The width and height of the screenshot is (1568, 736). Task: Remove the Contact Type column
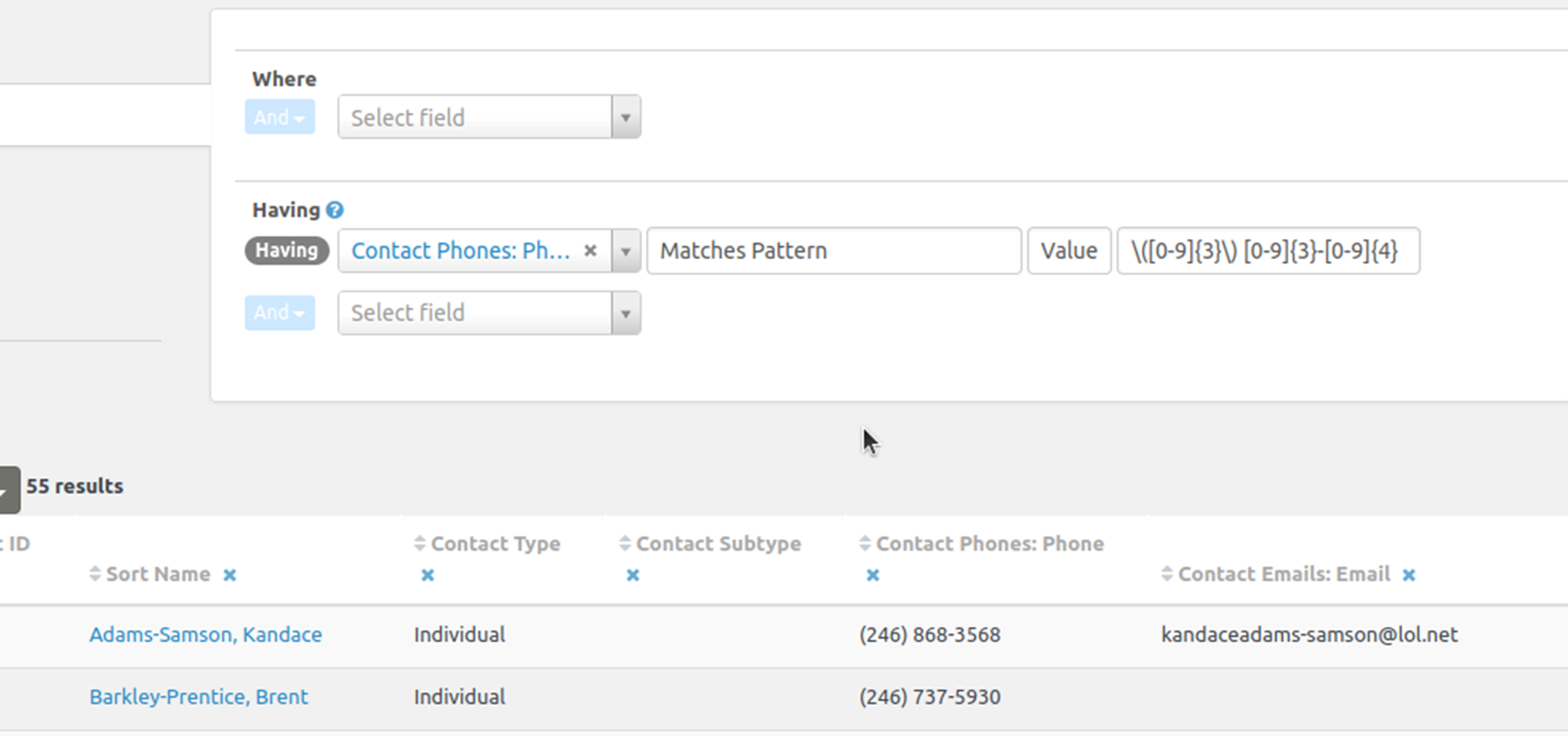click(x=428, y=575)
